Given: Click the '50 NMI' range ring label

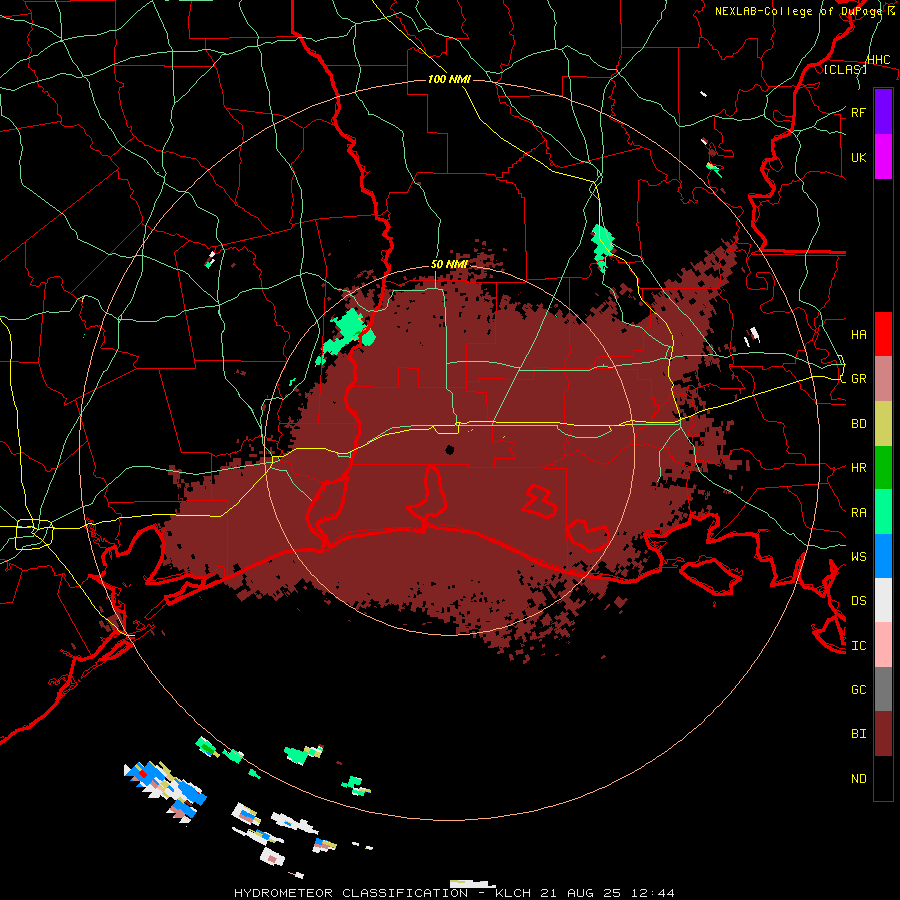Looking at the screenshot, I should (449, 265).
